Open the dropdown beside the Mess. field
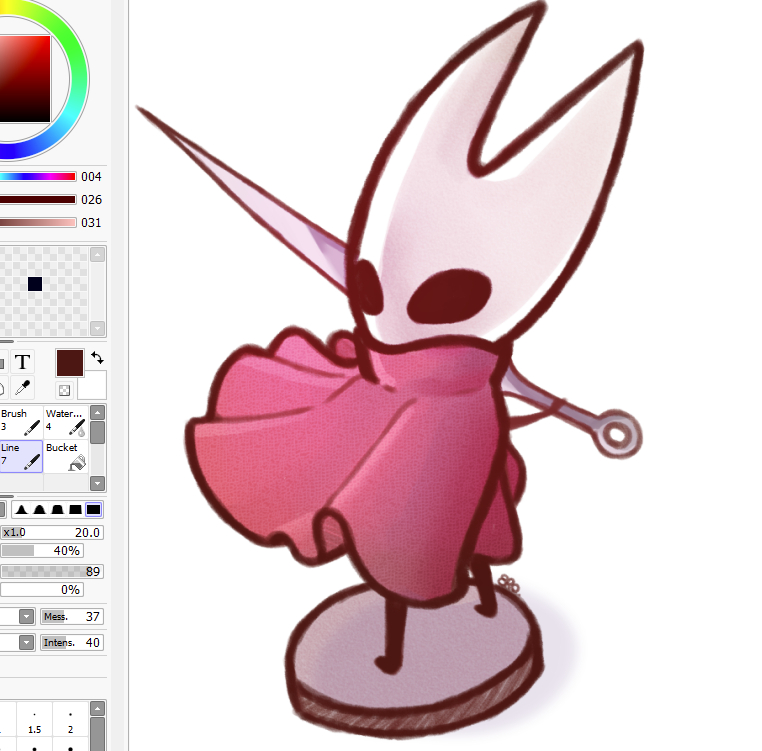Screen dimensions: 762x751 tap(27, 617)
